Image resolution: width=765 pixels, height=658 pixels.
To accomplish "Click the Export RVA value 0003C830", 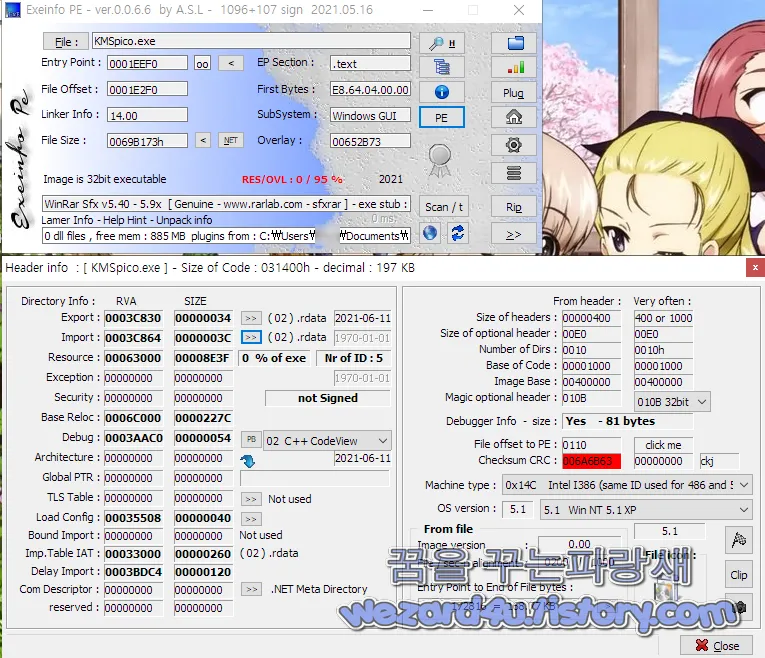I will [x=133, y=318].
